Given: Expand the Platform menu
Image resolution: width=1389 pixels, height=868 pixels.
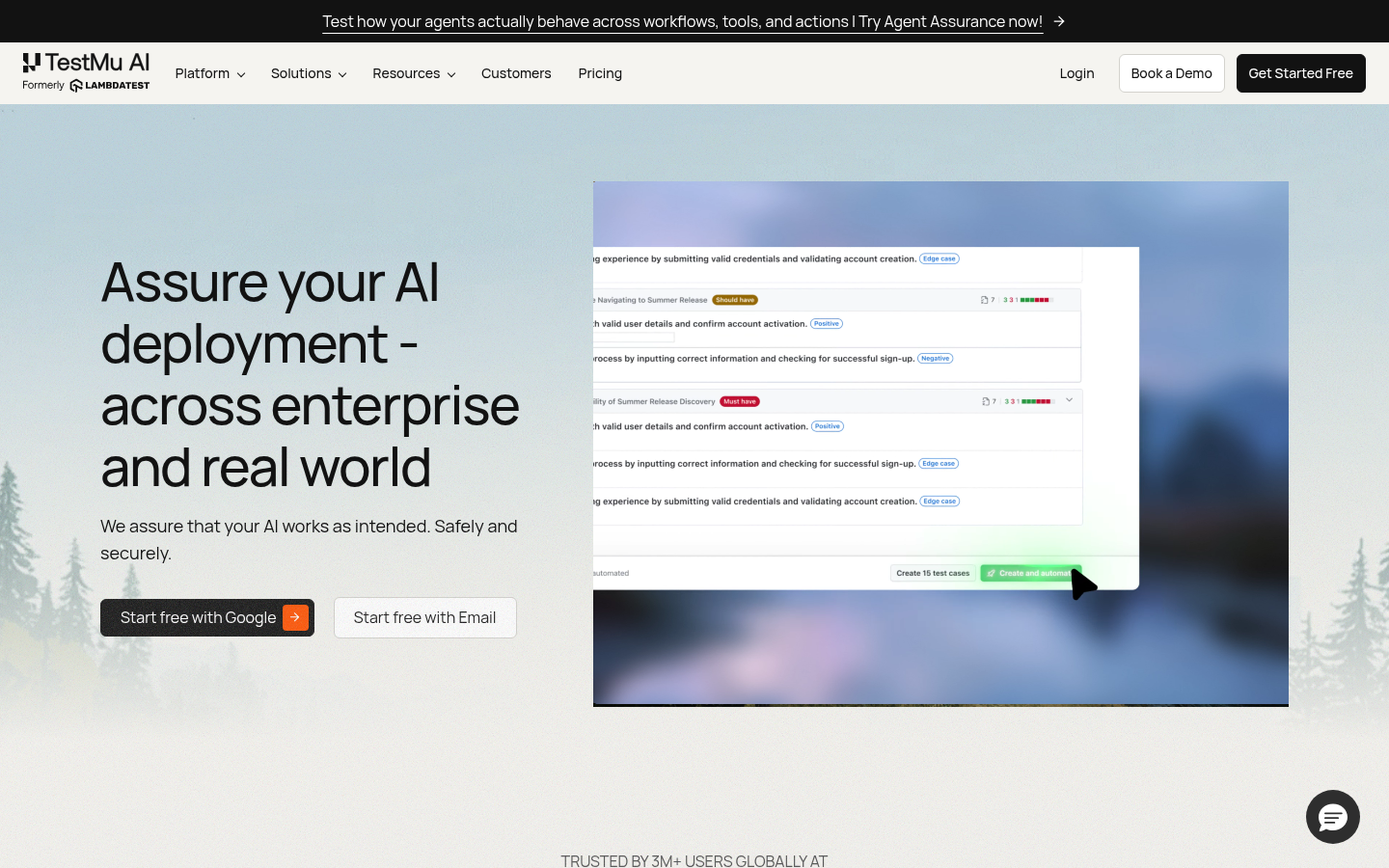Looking at the screenshot, I should [x=210, y=73].
